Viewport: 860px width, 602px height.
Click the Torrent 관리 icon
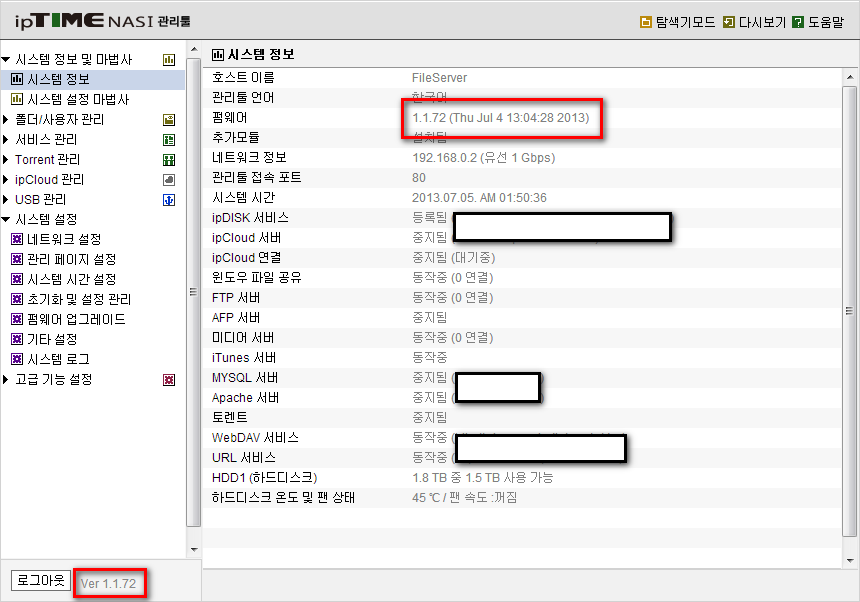[x=169, y=160]
